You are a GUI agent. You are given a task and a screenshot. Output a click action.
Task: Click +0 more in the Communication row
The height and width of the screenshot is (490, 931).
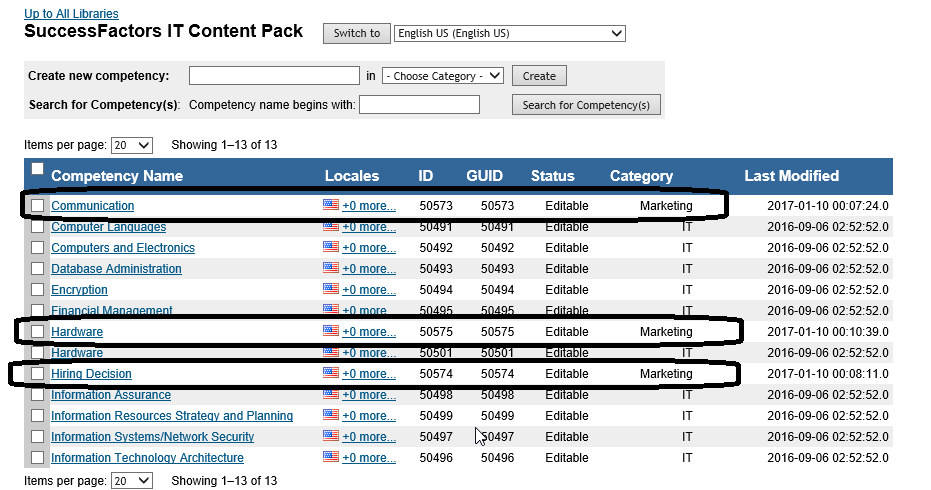369,206
